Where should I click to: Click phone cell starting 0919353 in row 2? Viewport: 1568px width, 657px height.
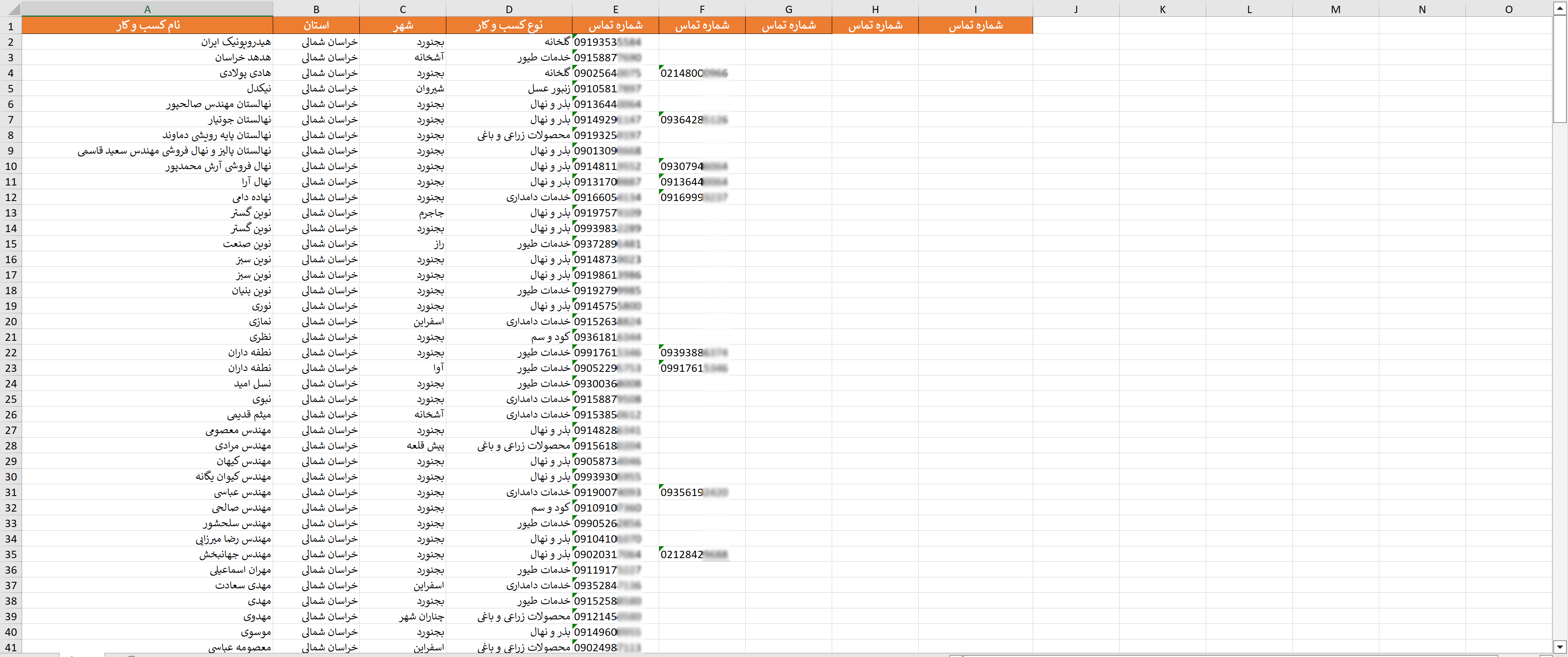pos(615,42)
